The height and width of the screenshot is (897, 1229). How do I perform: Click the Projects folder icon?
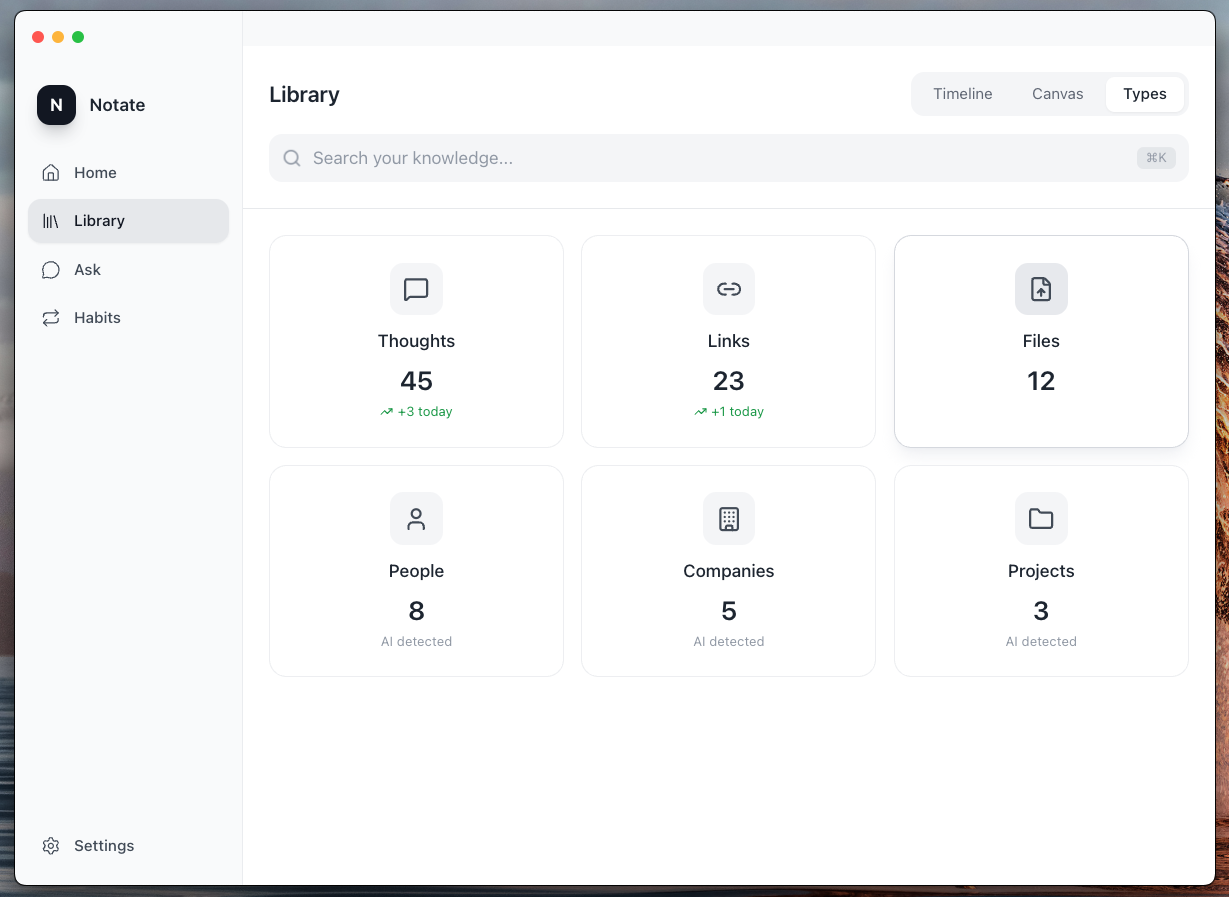pos(1041,519)
